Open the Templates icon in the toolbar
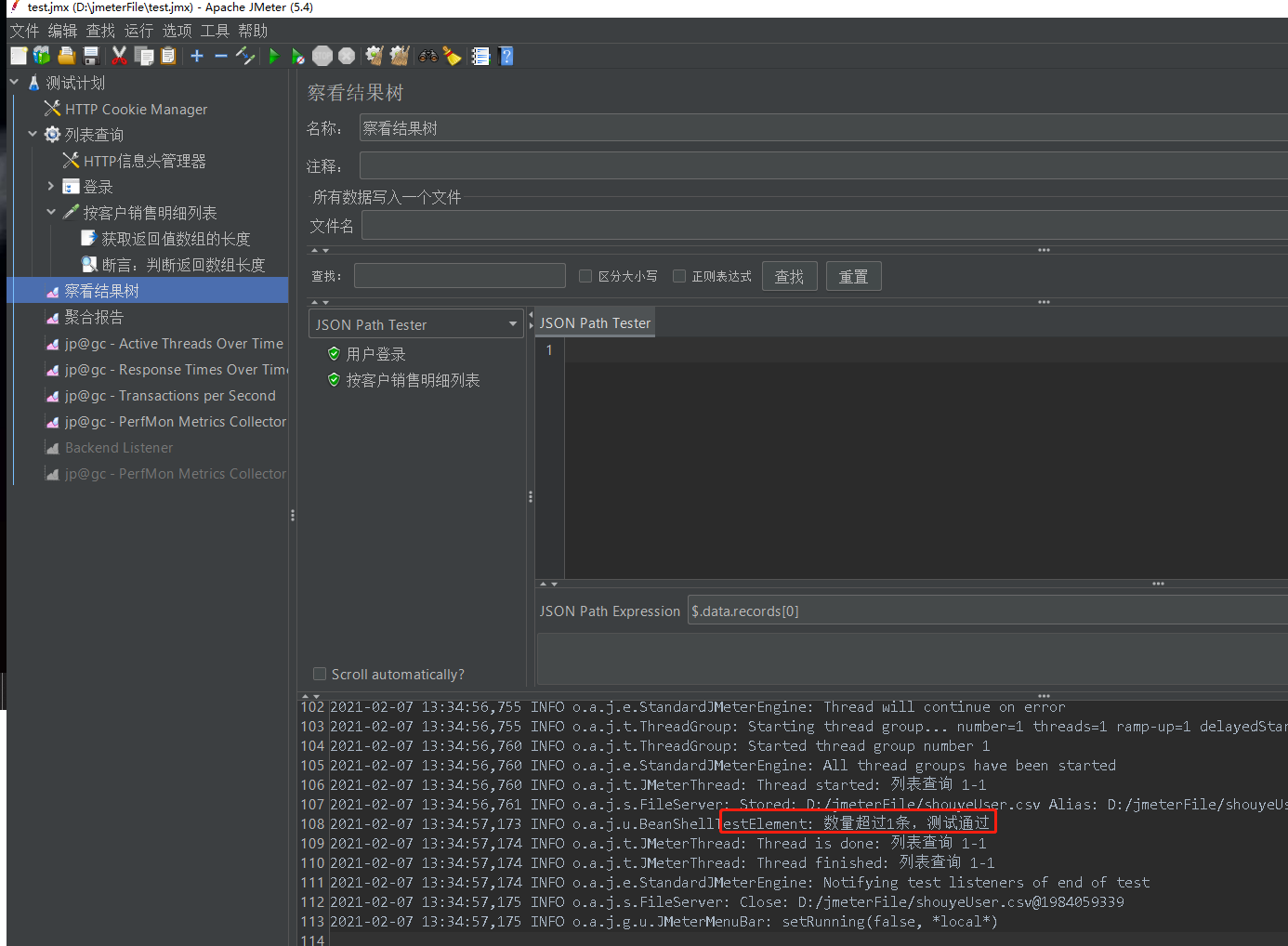 point(42,56)
